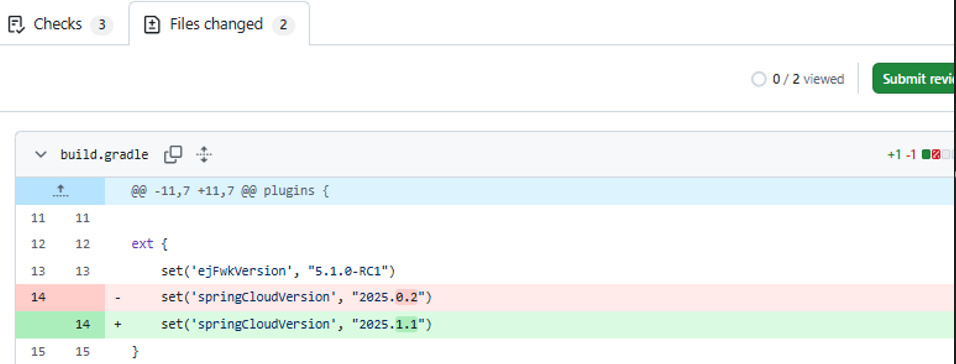Screen dimensions: 956x364
Task: Mark files viewed via circle indicator
Action: pos(758,79)
